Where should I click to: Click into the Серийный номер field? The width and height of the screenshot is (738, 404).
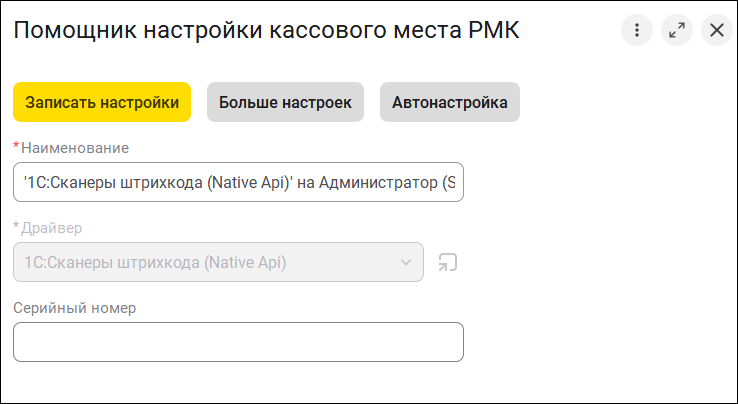coord(238,342)
